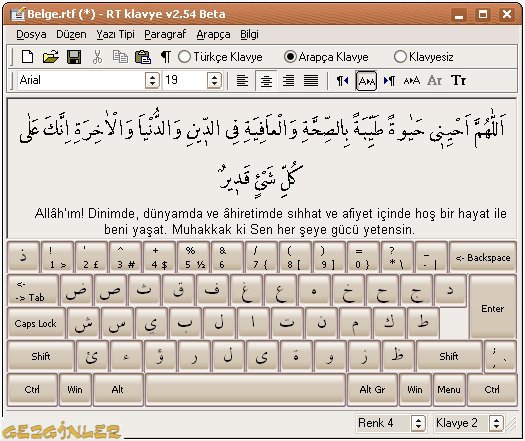Click the Turkish translation text starting with Allâh'ım

pos(270,222)
